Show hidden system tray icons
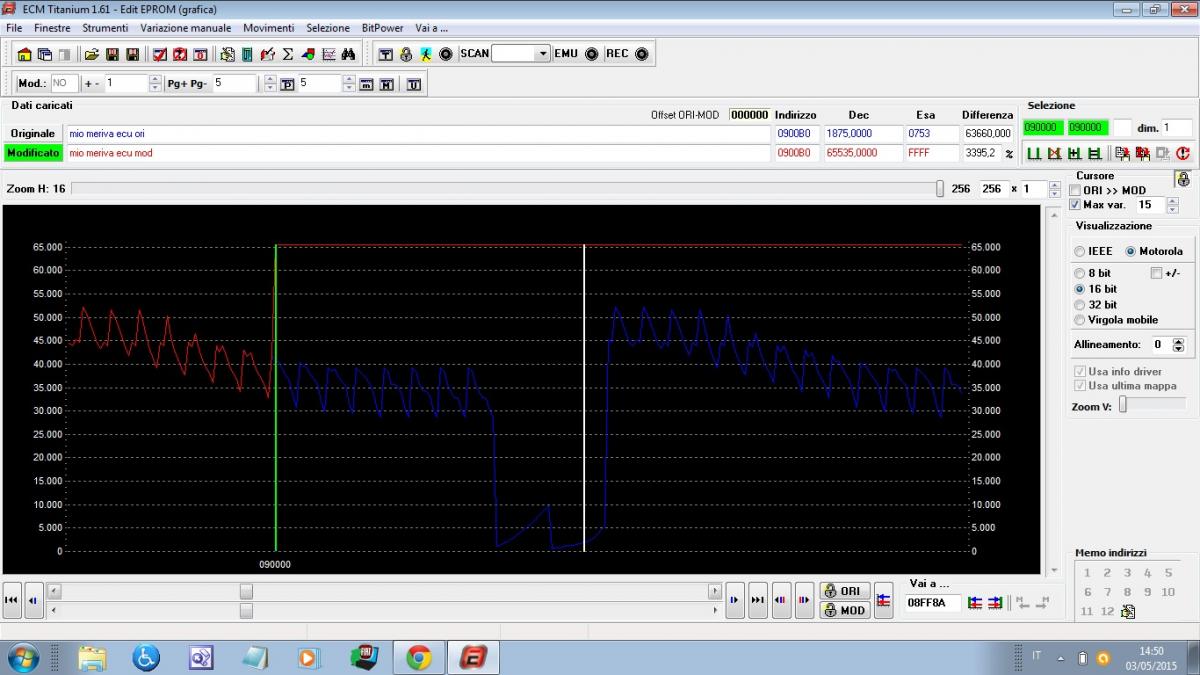Screen dimensions: 1200x675 pyautogui.click(x=1061, y=657)
